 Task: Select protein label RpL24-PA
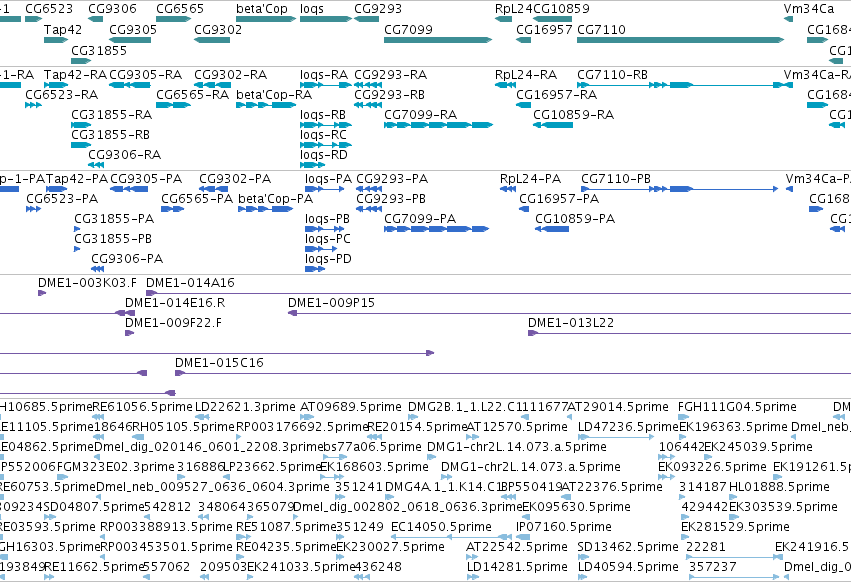(x=530, y=179)
